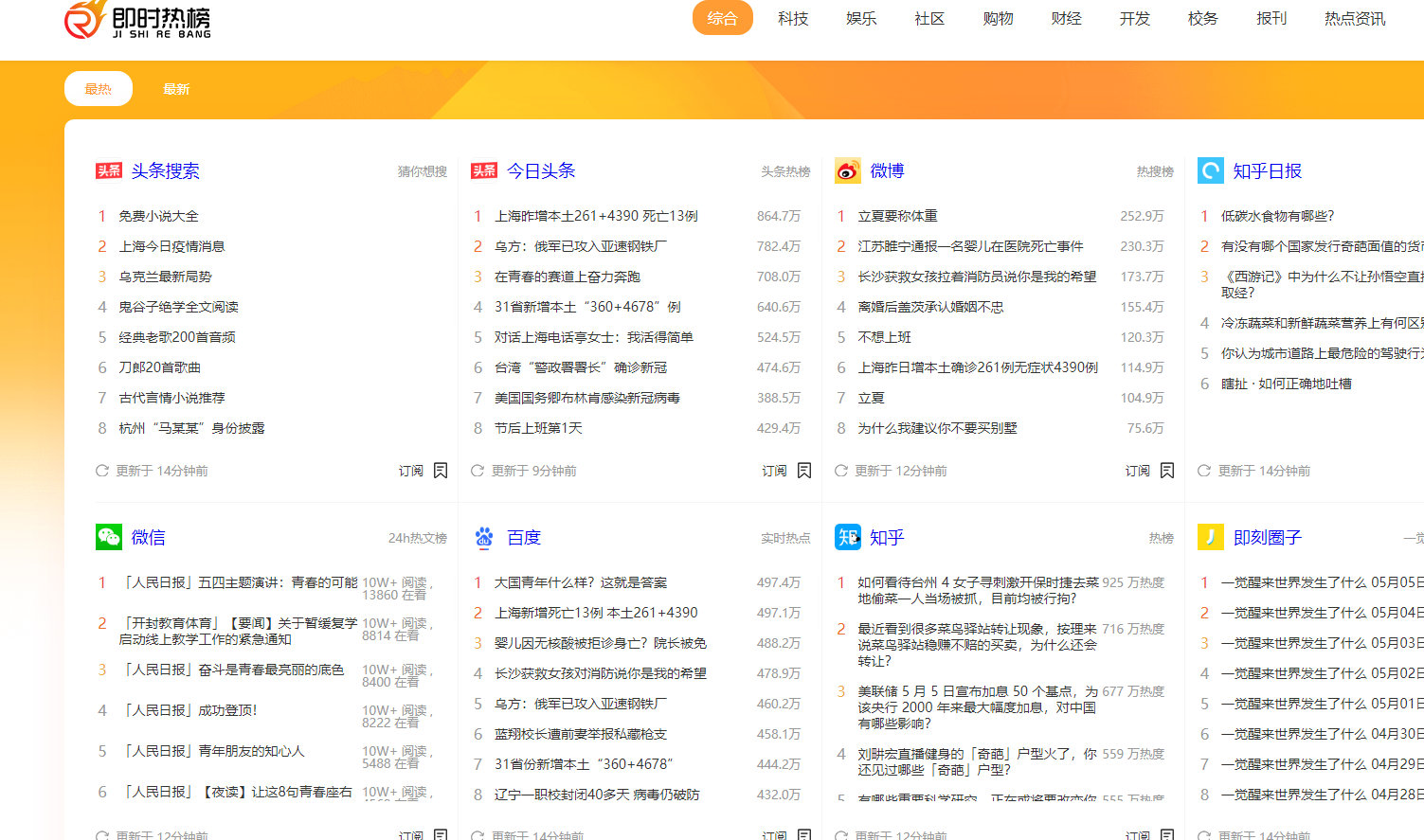This screenshot has width=1424, height=840.
Task: Select the 购物 navigation tab
Action: pyautogui.click(x=998, y=18)
